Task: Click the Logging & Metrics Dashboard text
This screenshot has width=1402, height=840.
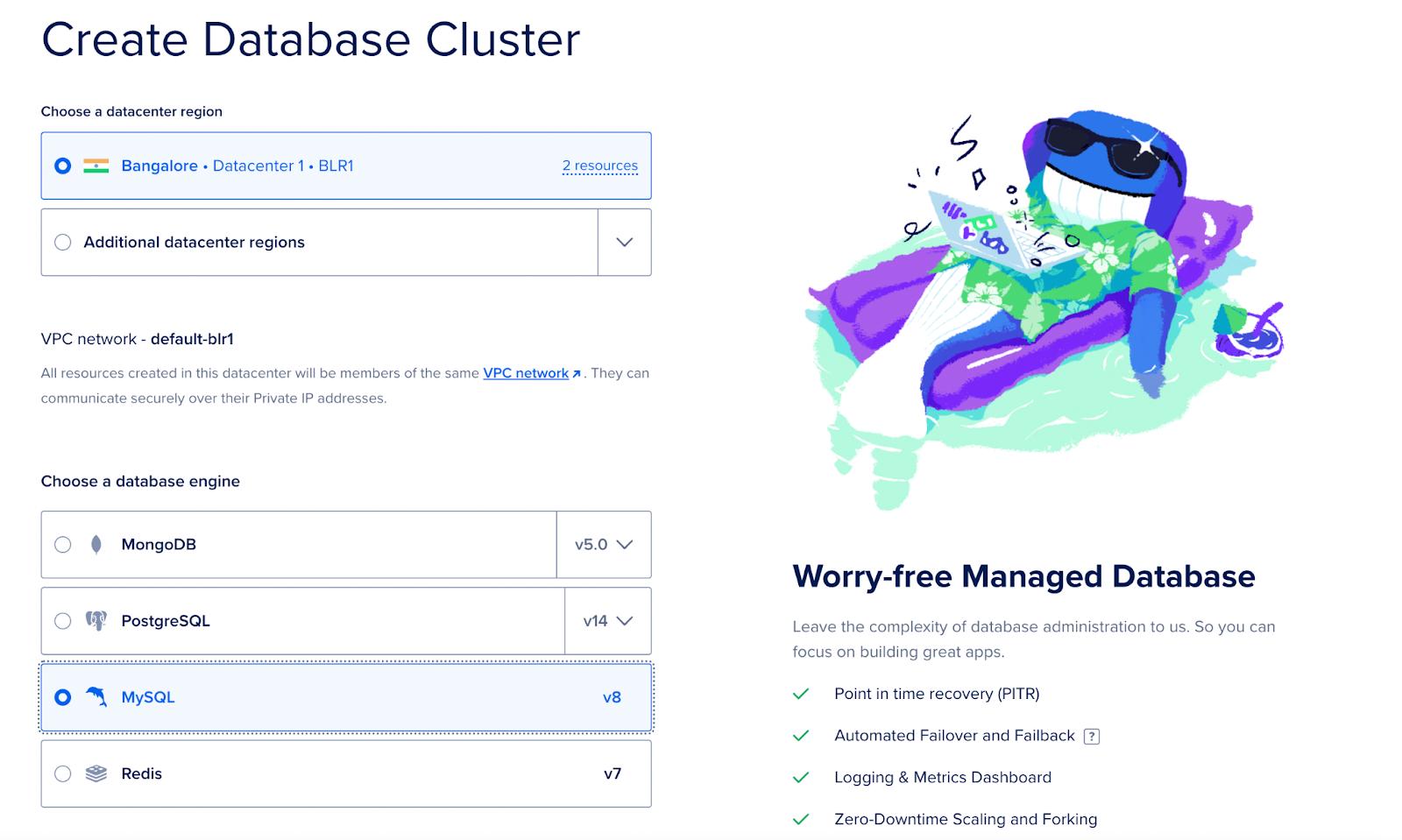Action: [943, 778]
